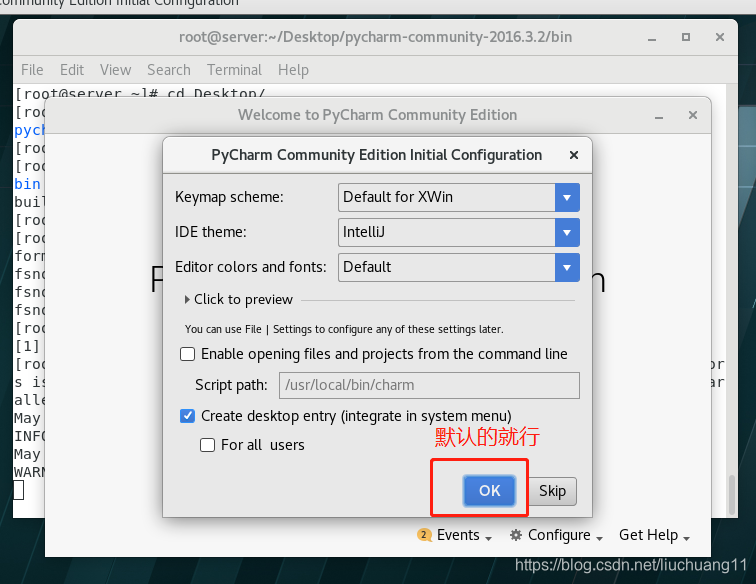Image resolution: width=756 pixels, height=584 pixels.
Task: Open Events menu on Welcome window
Action: point(455,535)
